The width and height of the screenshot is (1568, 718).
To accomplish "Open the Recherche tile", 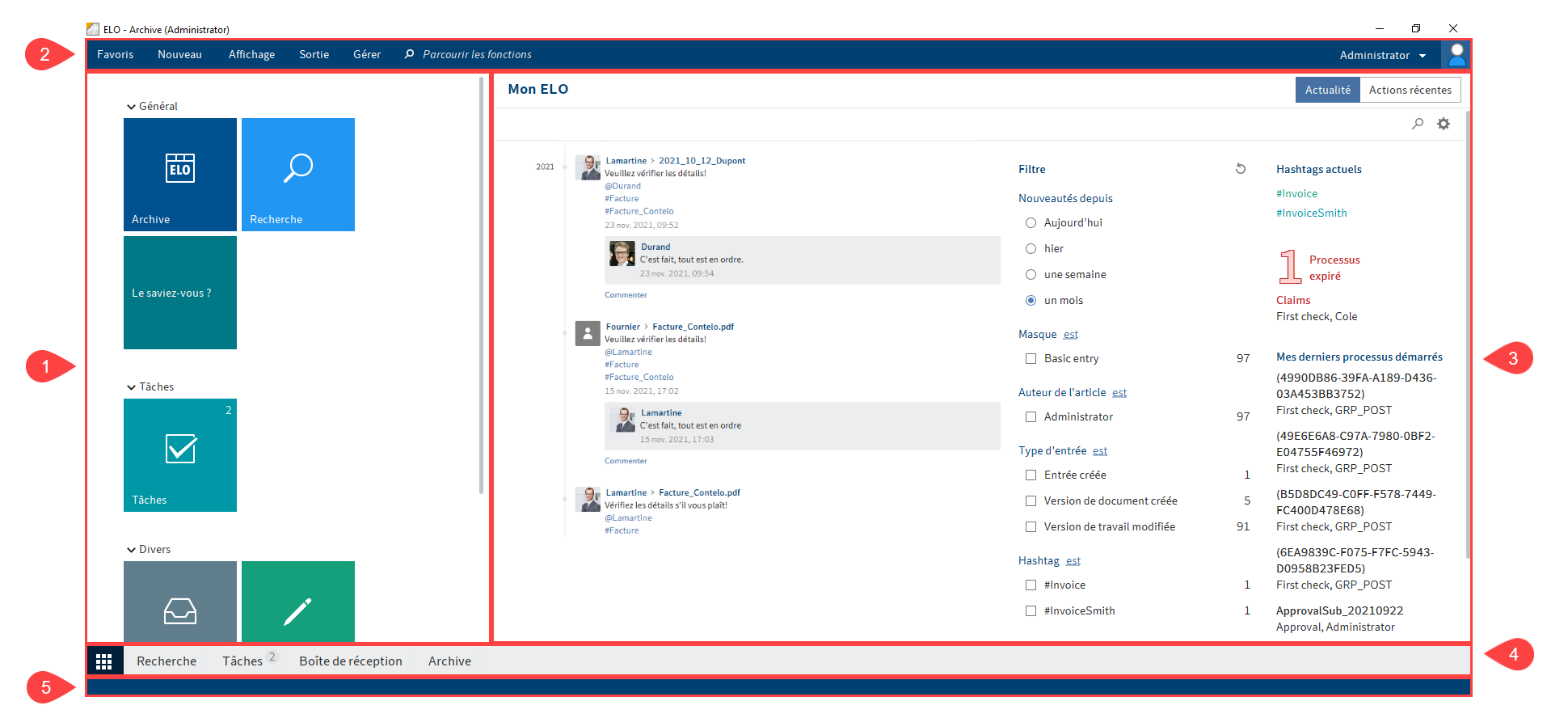I will click(x=298, y=175).
